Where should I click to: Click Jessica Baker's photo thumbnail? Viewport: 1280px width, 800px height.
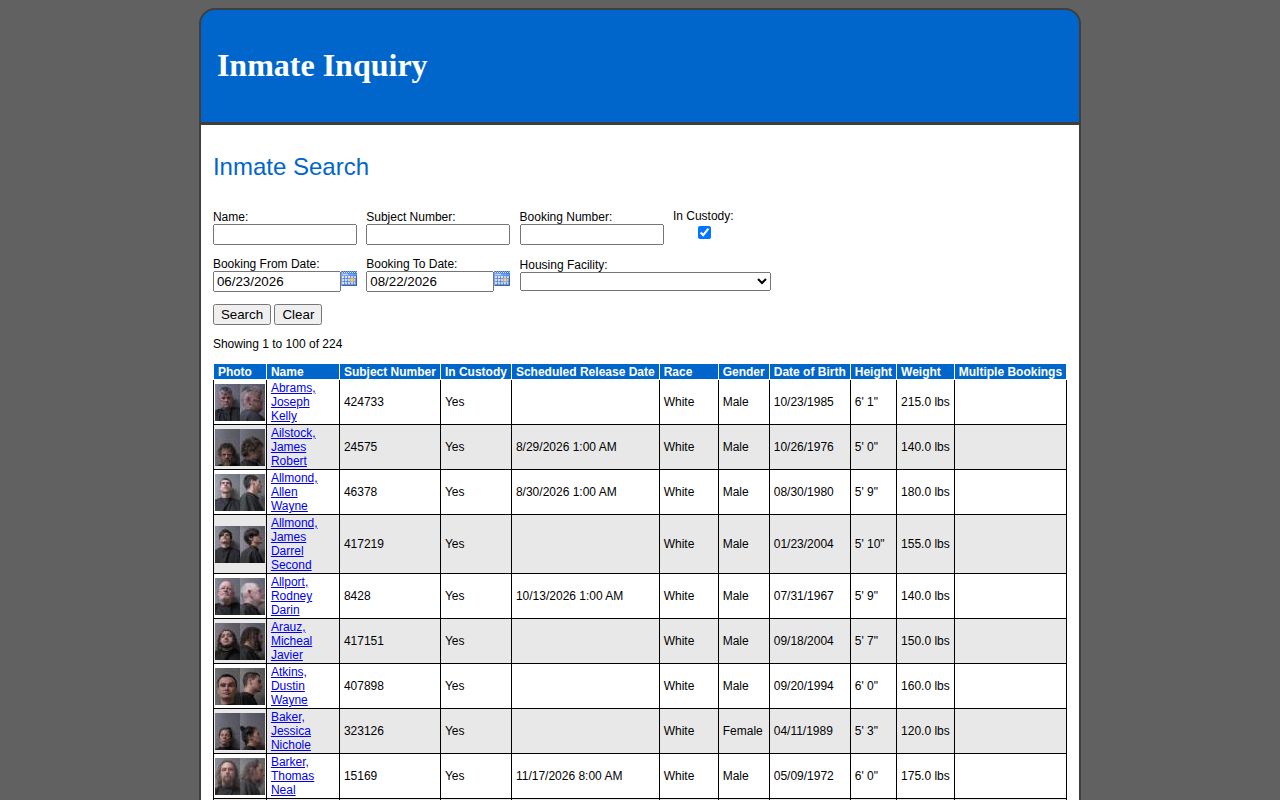click(x=240, y=731)
